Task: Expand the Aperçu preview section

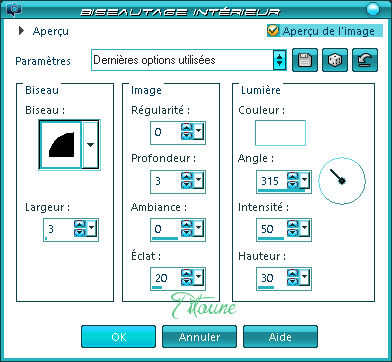Action: point(22,31)
